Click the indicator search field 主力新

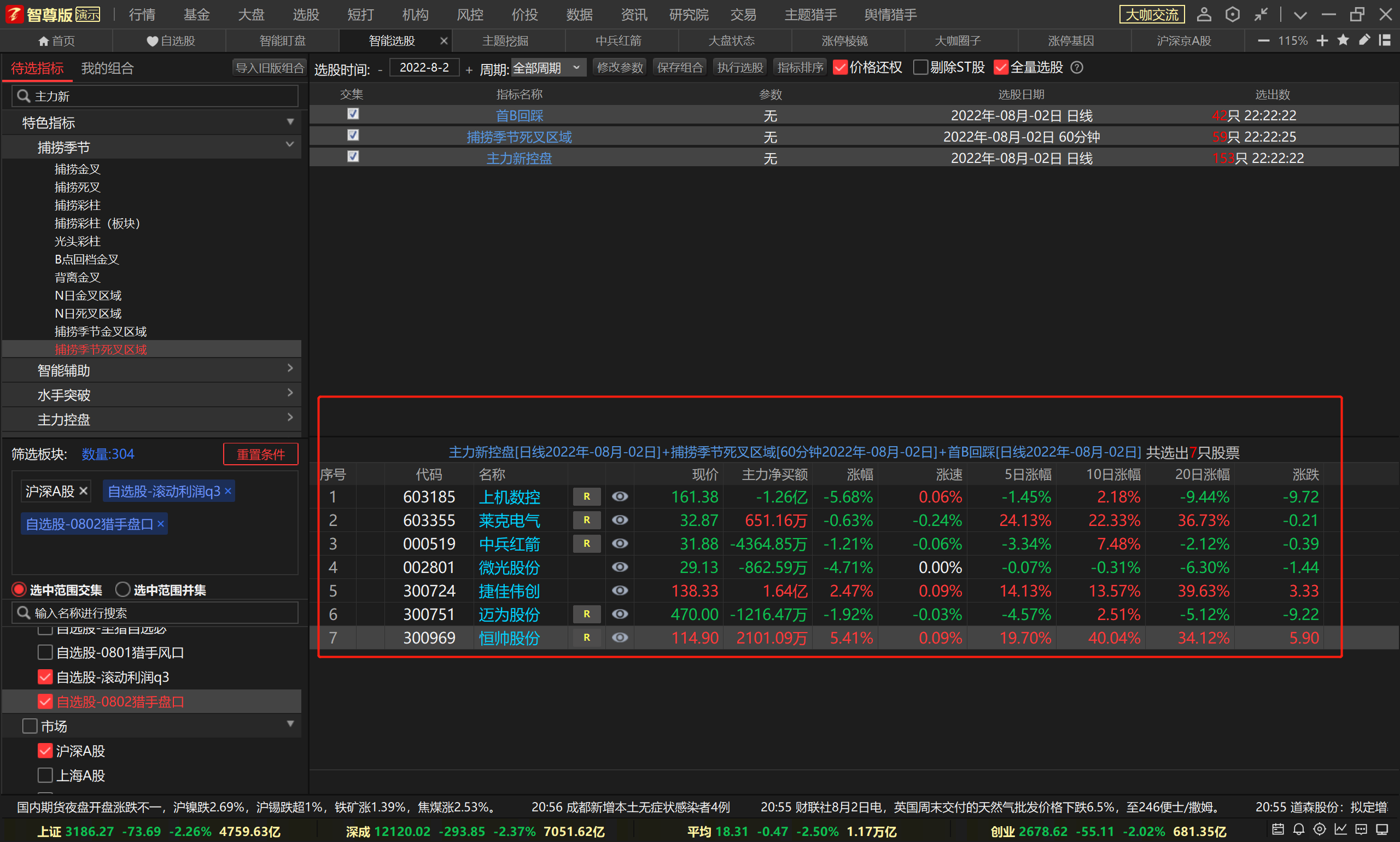[154, 96]
